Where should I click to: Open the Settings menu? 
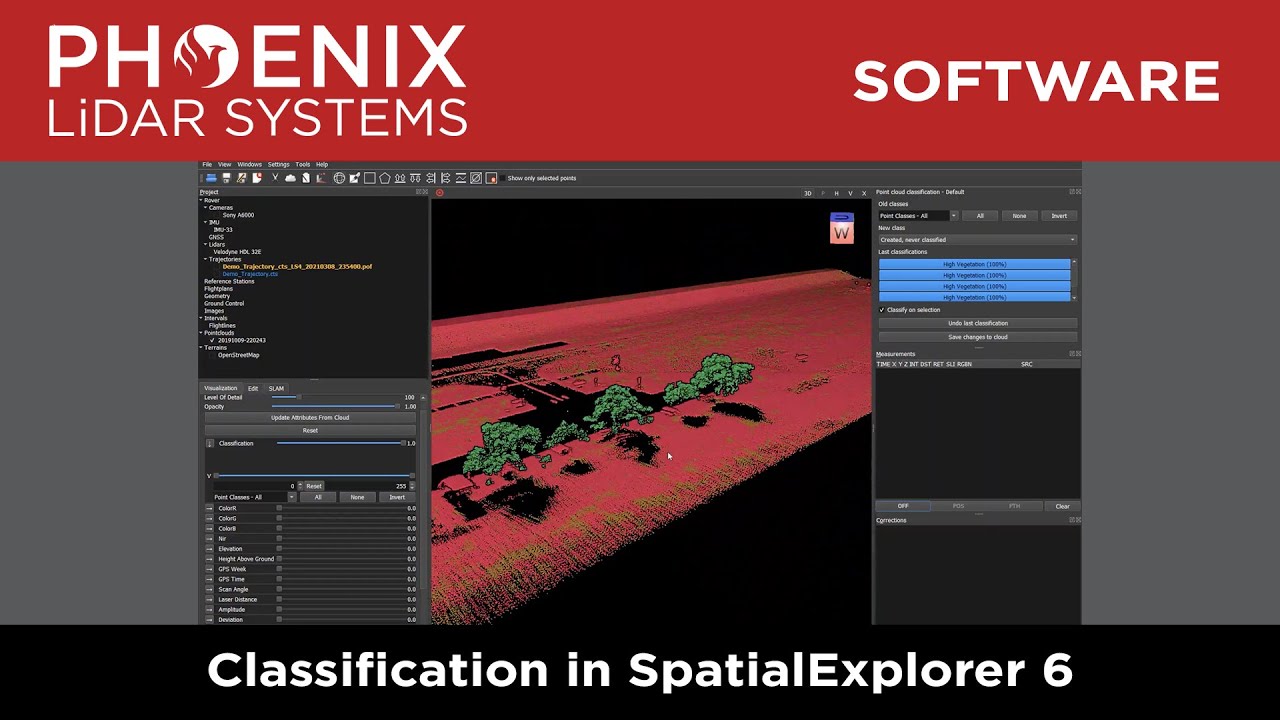[278, 164]
